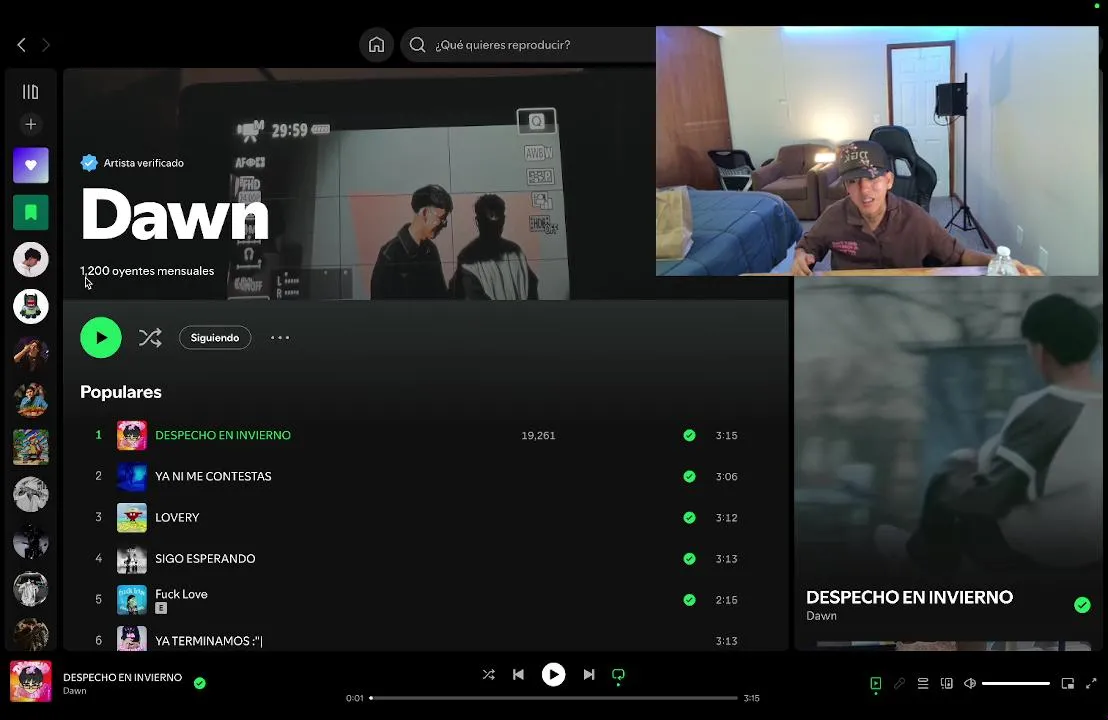Open colorful cartoon playlist cover in sidebar
Viewport: 1108px width, 720px height.
[30, 447]
